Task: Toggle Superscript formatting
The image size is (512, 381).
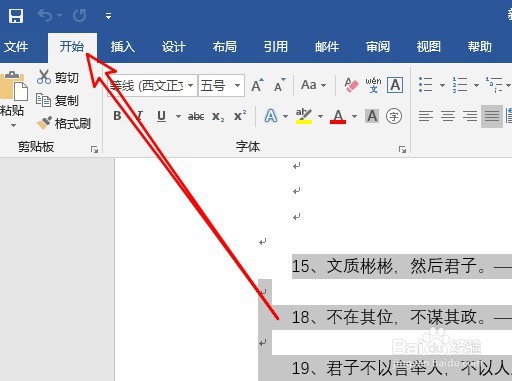Action: click(x=240, y=116)
